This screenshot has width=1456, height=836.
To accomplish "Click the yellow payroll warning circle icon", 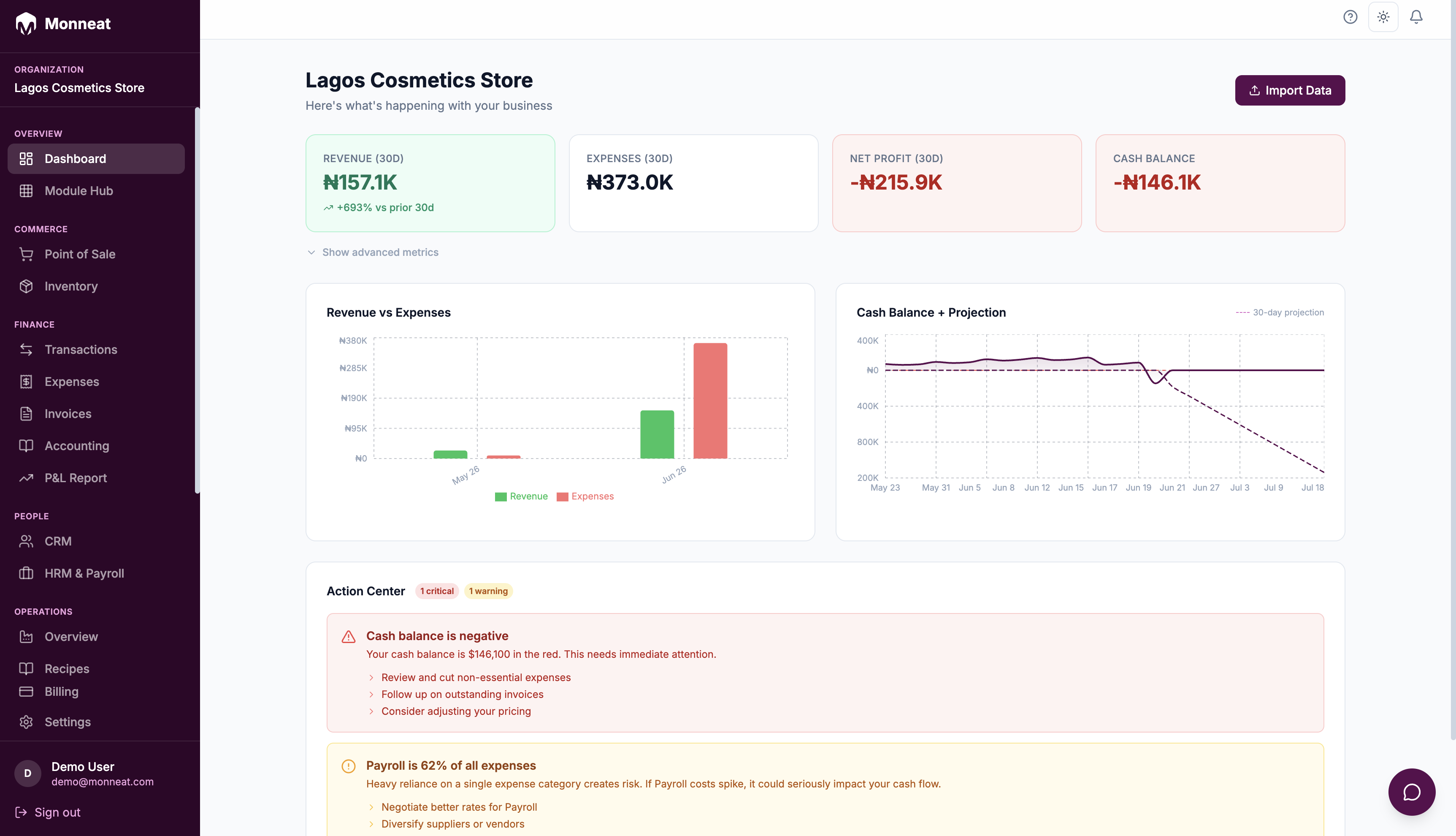I will (348, 766).
